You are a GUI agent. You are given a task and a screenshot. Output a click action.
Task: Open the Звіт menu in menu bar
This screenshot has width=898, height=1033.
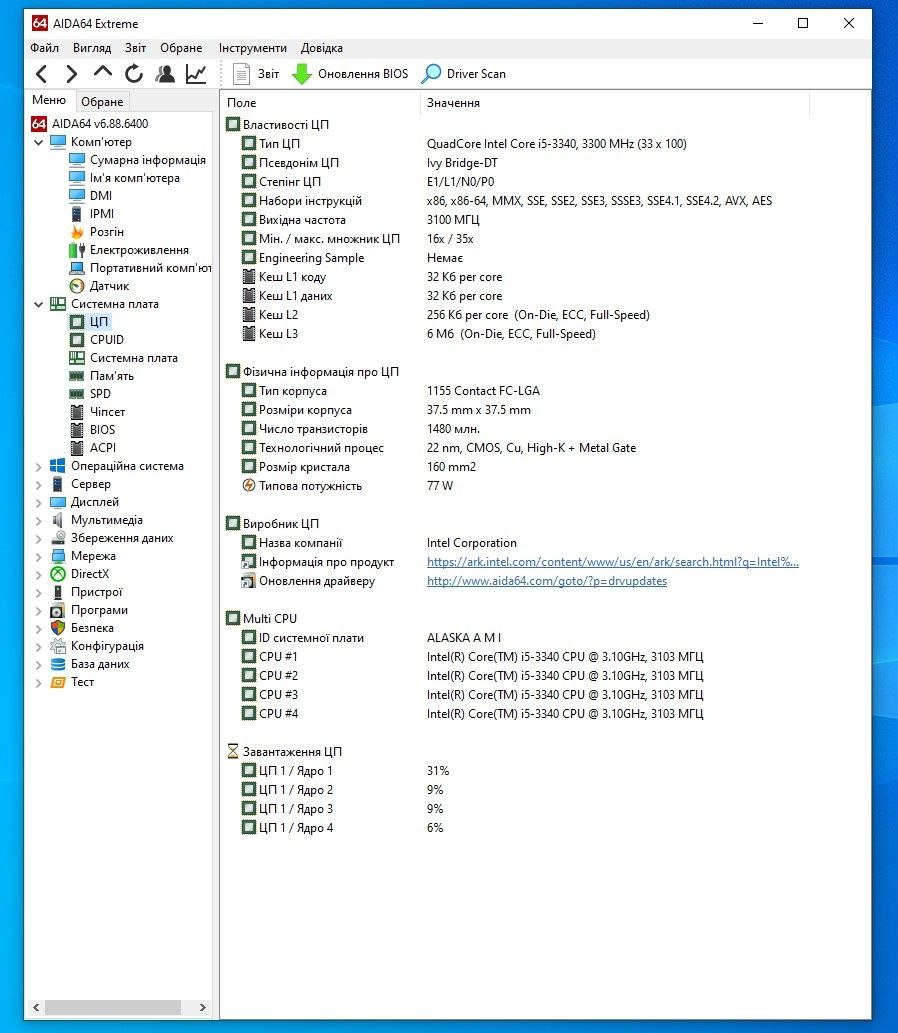[x=135, y=48]
